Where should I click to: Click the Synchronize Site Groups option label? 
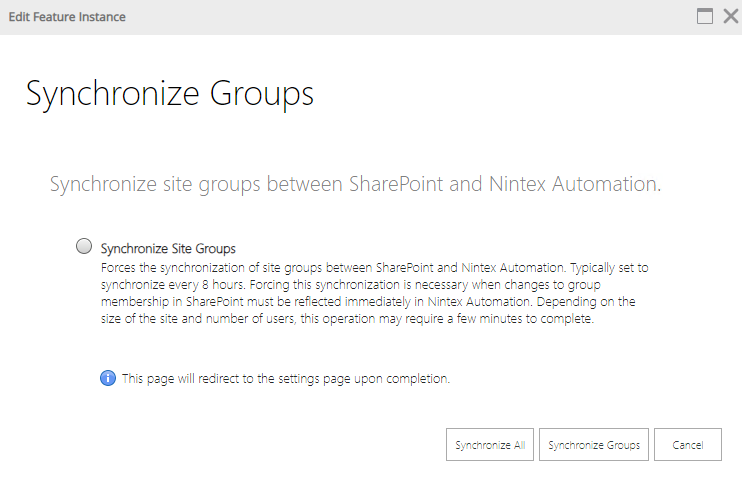coord(168,249)
